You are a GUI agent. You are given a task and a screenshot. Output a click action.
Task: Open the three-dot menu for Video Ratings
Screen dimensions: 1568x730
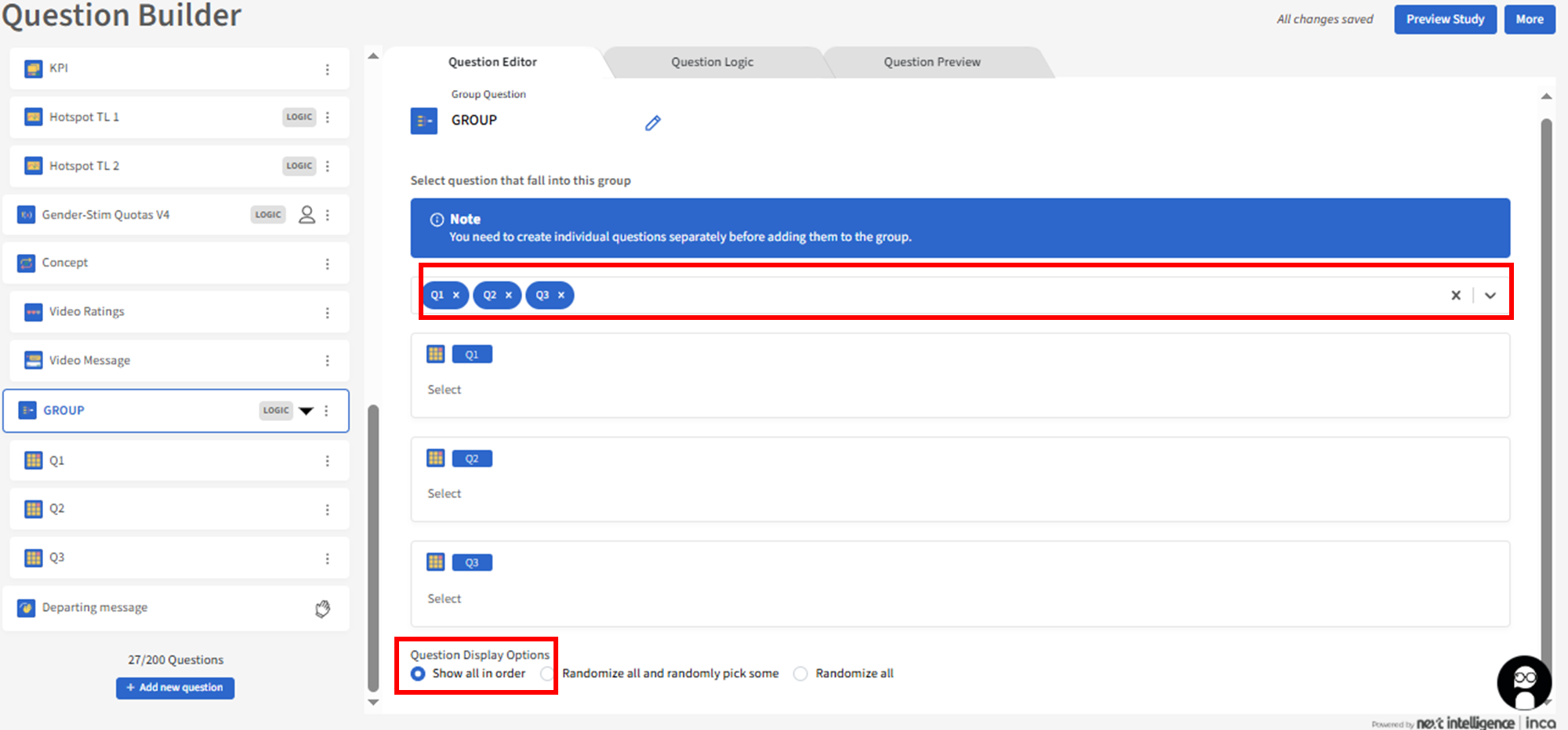(x=328, y=313)
